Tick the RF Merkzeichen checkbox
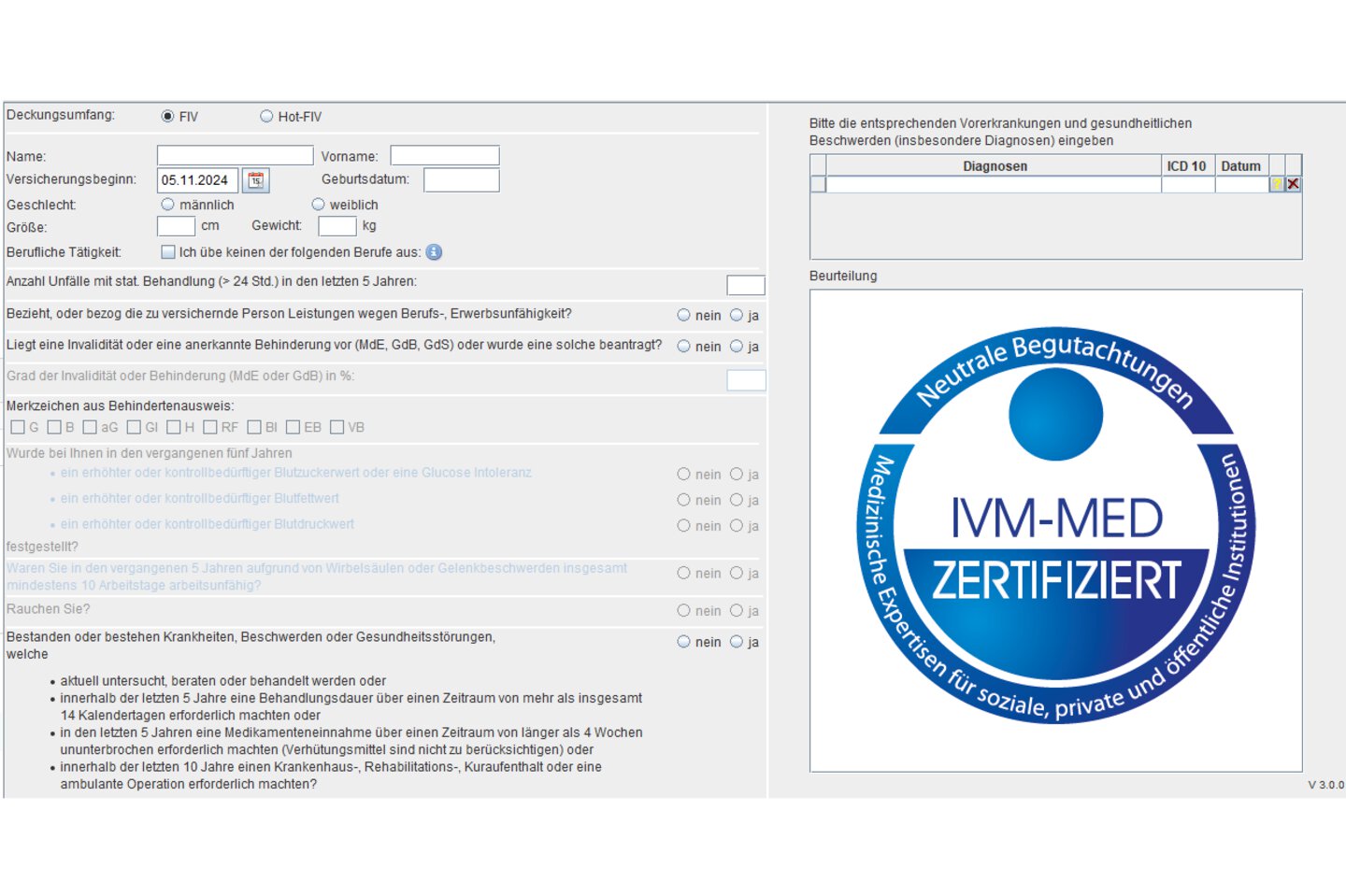This screenshot has width=1346, height=896. [210, 428]
